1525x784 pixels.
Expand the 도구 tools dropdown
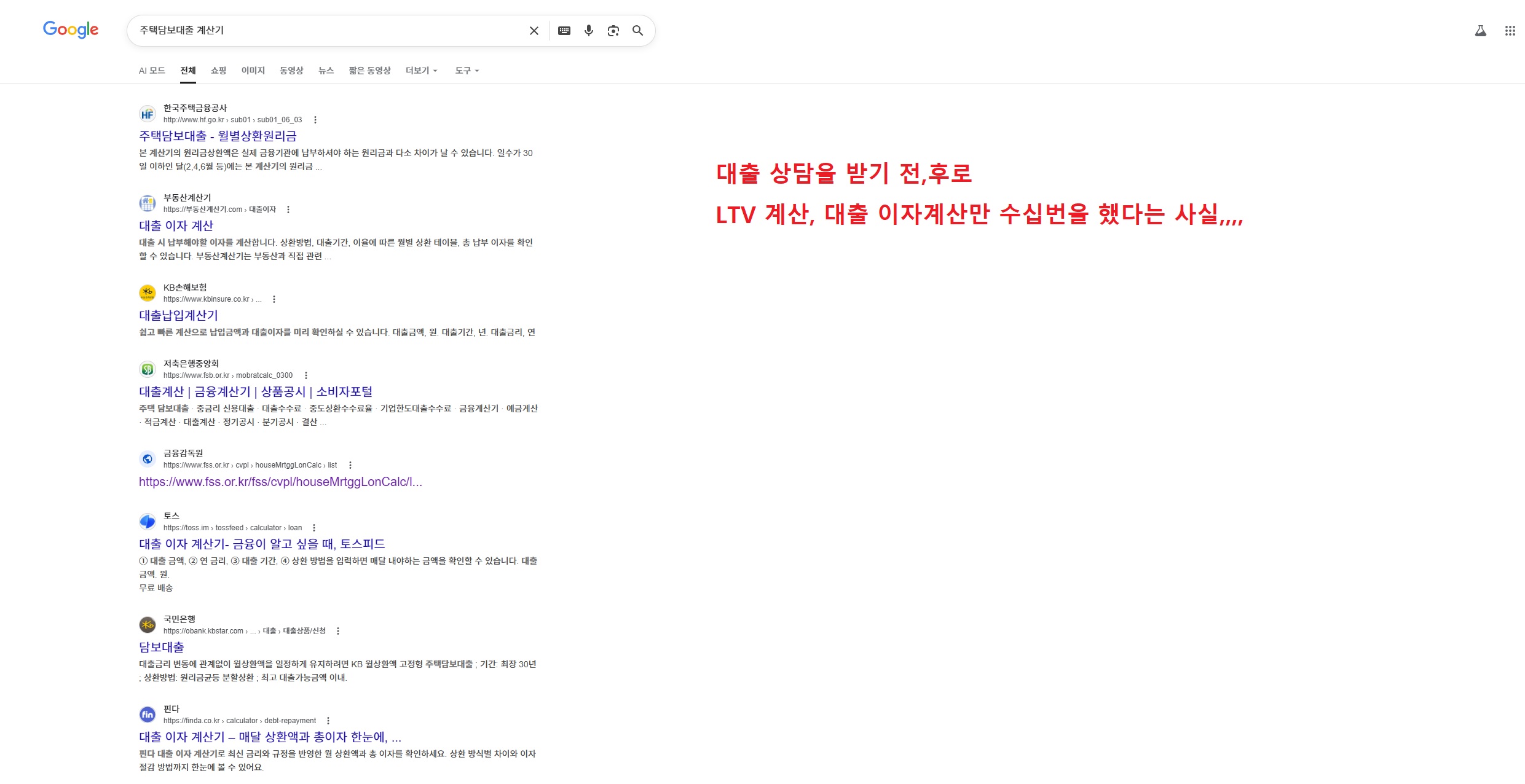[467, 71]
